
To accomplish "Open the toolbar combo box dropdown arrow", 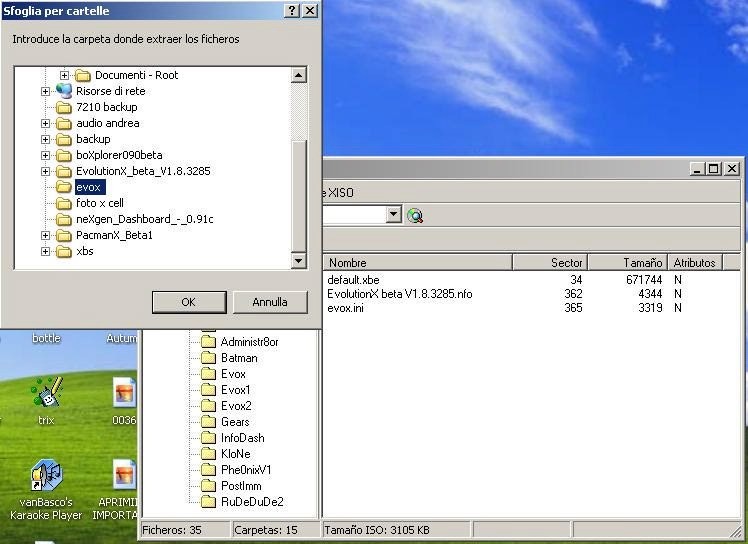I will [x=393, y=215].
